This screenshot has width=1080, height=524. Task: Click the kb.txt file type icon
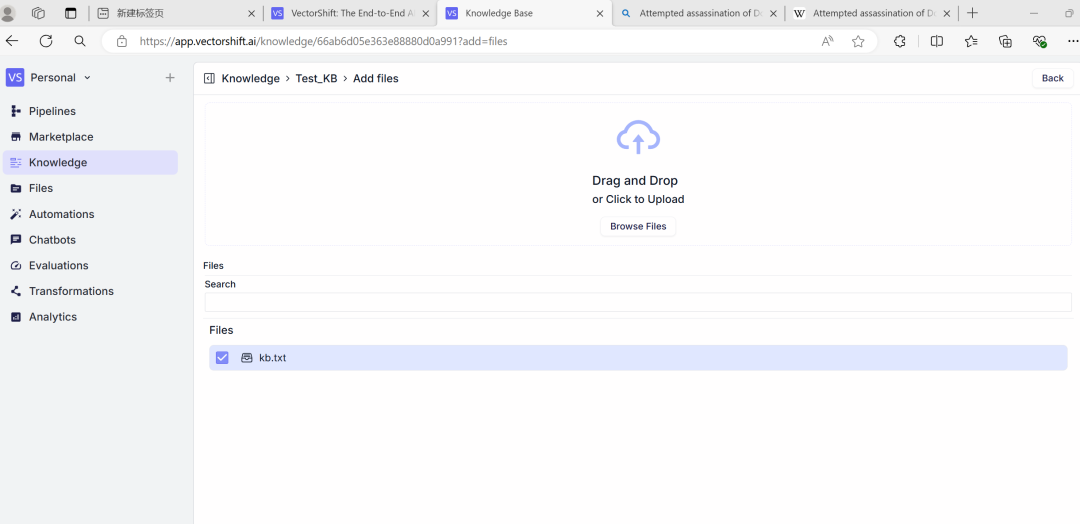click(247, 358)
